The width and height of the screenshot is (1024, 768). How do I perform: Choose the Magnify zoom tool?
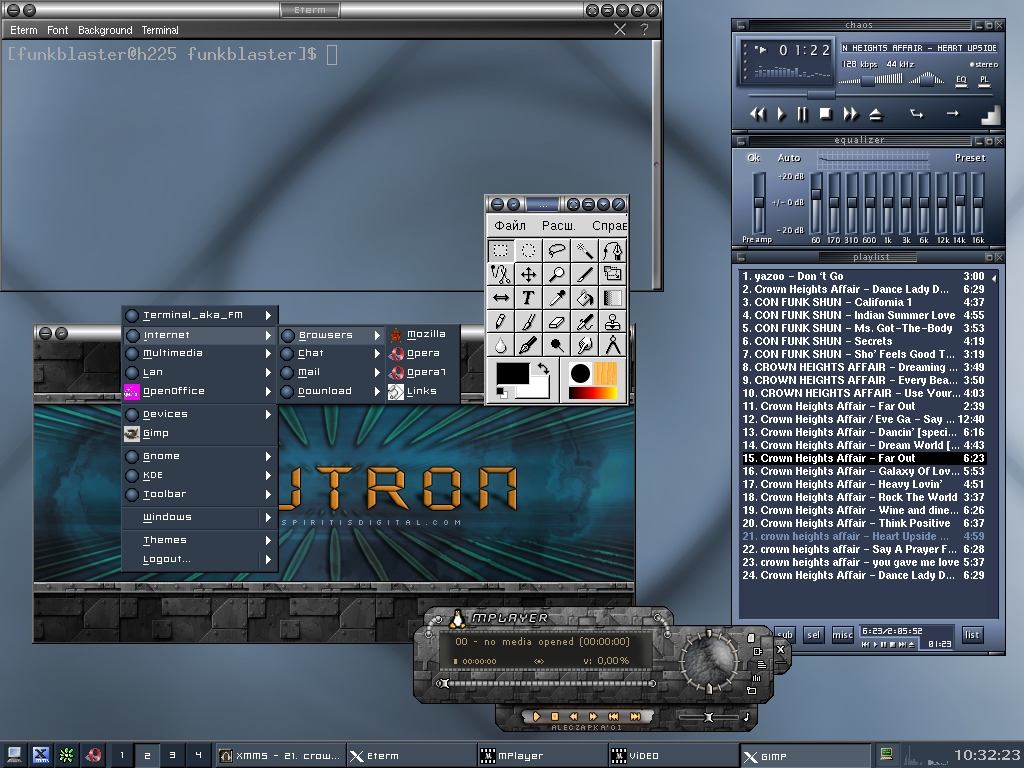click(556, 274)
